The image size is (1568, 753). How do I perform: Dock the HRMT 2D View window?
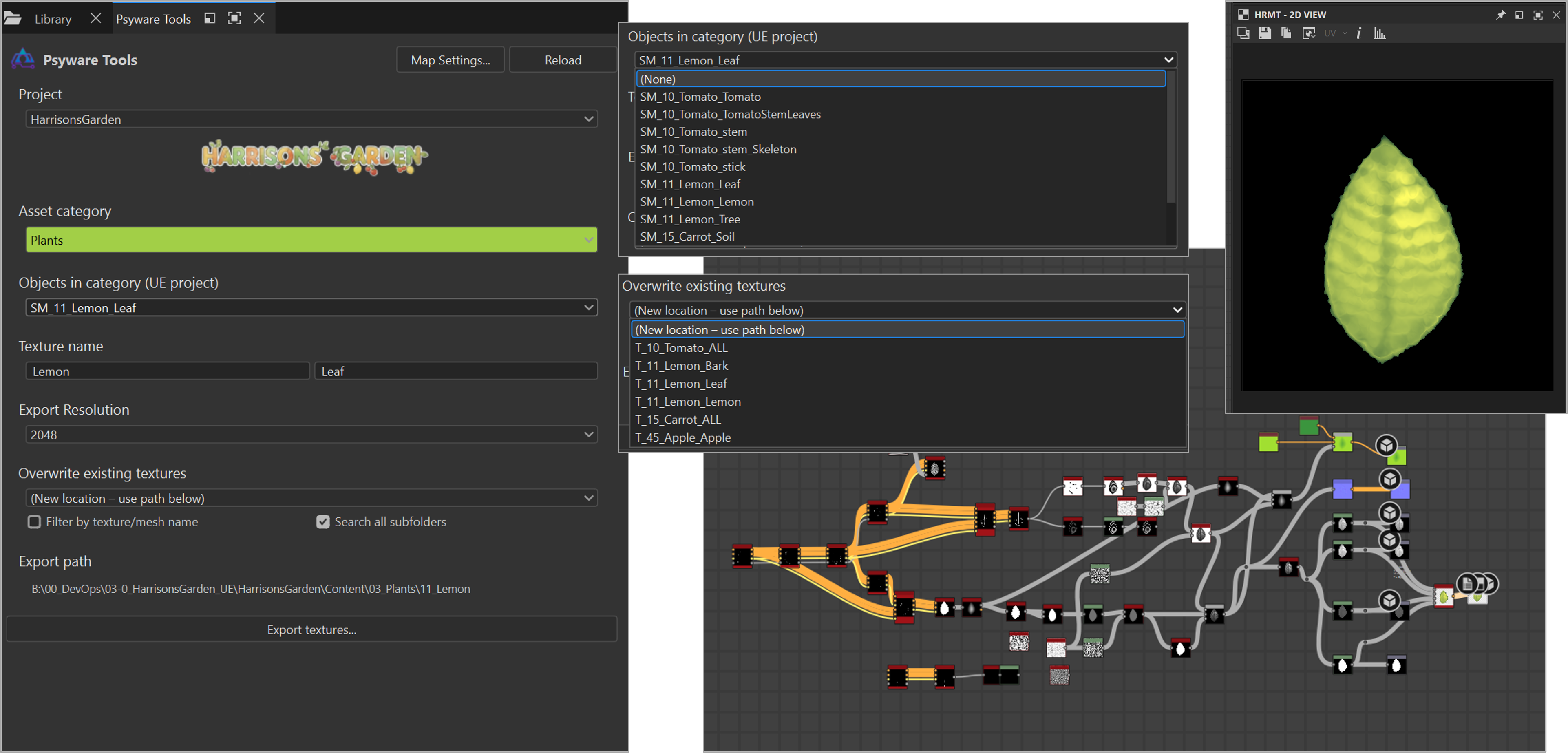click(1519, 15)
